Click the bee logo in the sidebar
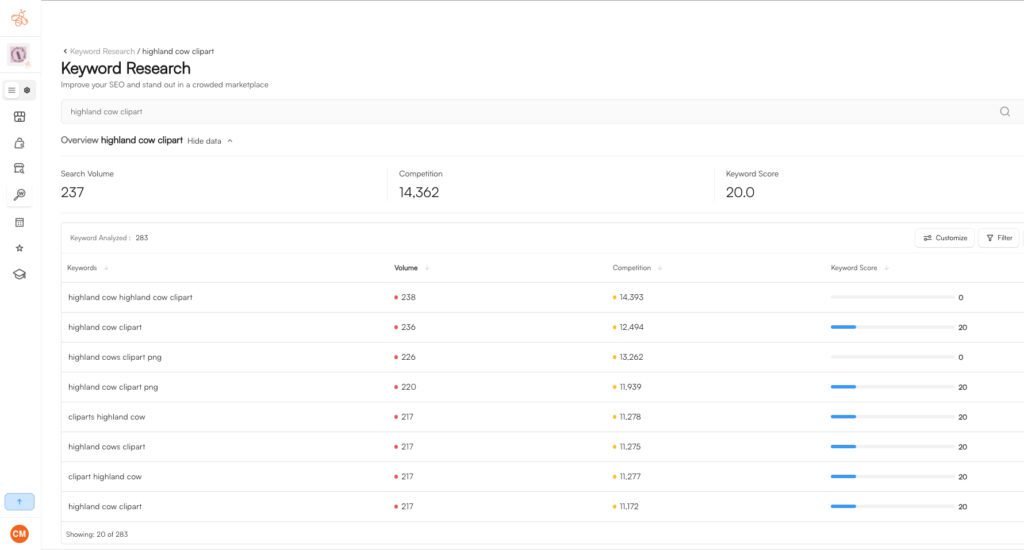The height and width of the screenshot is (550, 1024). tap(19, 18)
